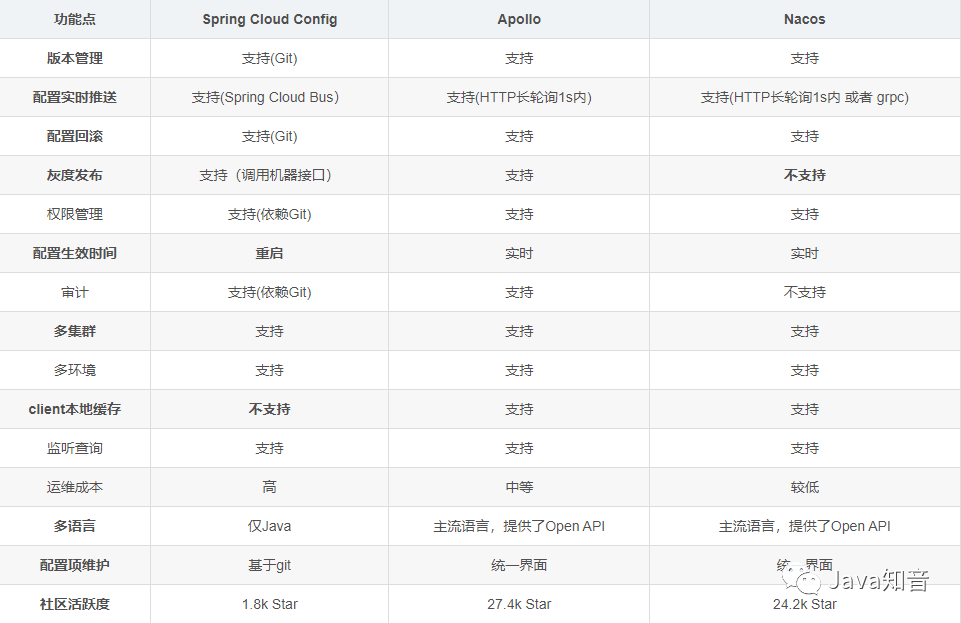This screenshot has width=961, height=623.
Task: Click Nacos 支持 cell in 版本管理 row
Action: pyautogui.click(x=805, y=58)
